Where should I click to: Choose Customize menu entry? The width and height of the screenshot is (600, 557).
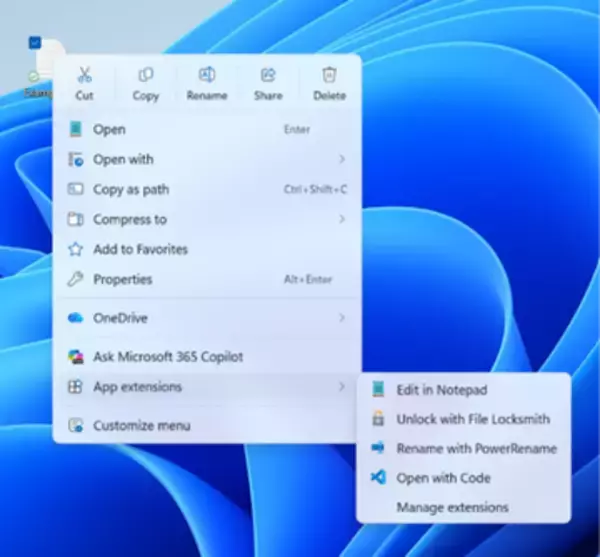207,425
